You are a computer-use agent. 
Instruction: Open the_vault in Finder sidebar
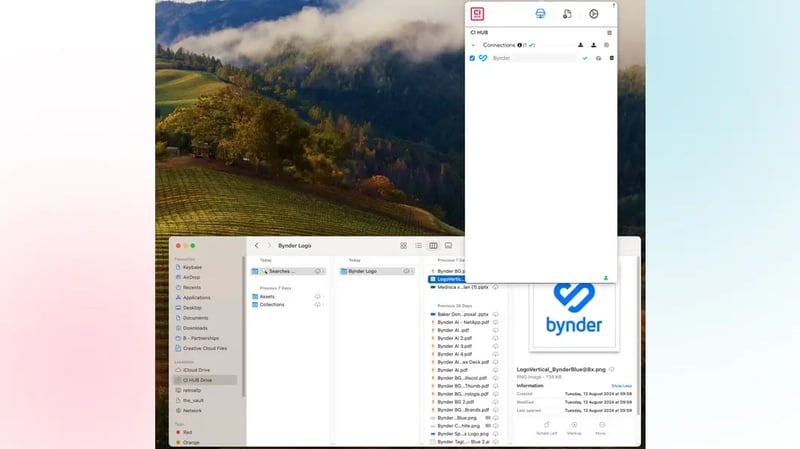(x=193, y=401)
